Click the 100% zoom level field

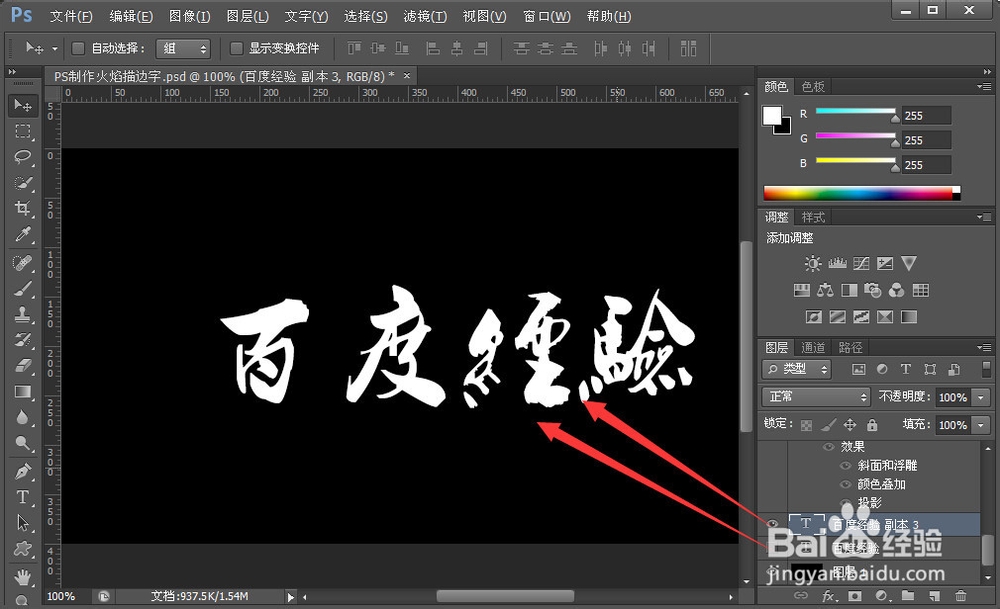(x=61, y=597)
